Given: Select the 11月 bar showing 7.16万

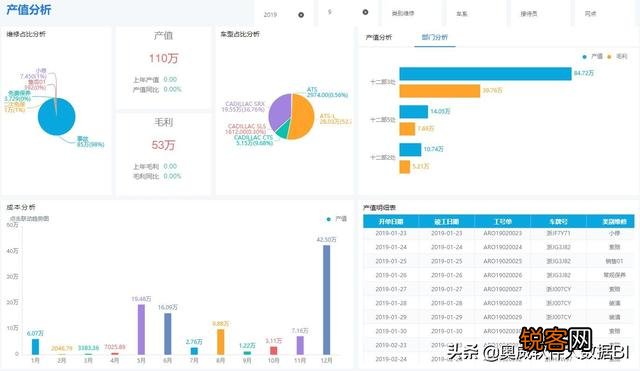Looking at the screenshot, I should tap(300, 345).
